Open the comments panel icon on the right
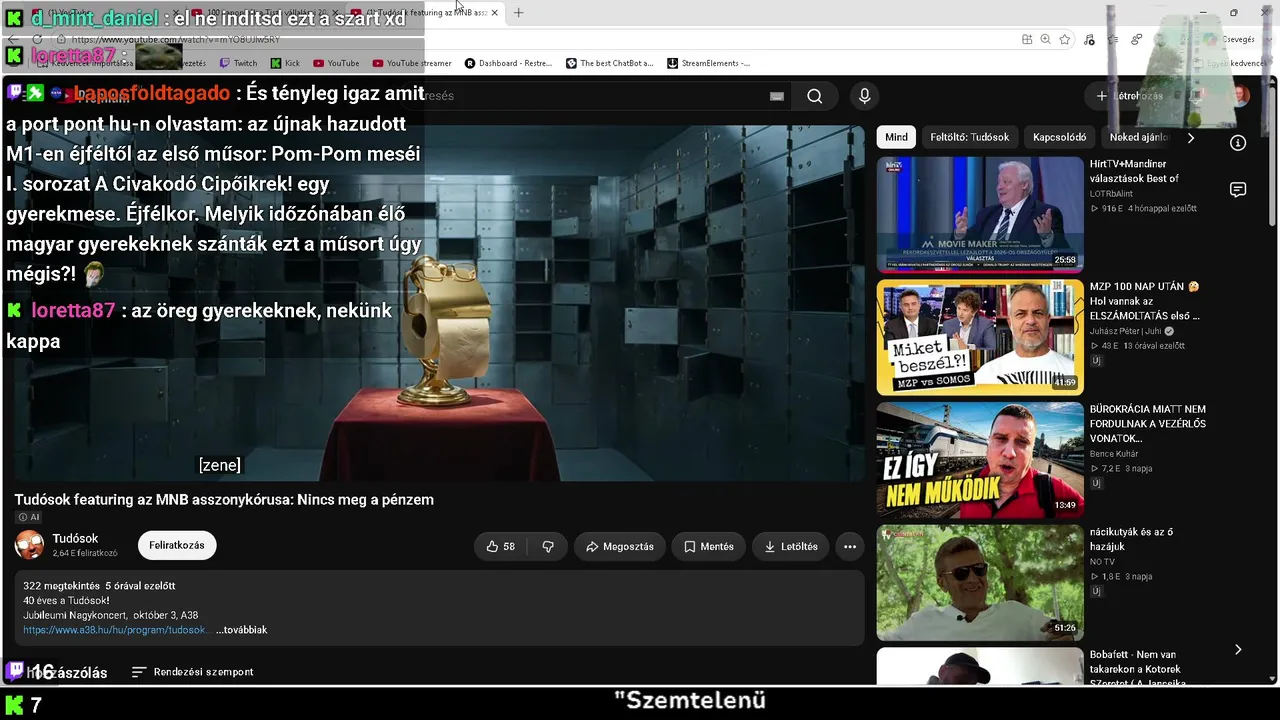Screen dimensions: 1280x720 pos(1238,190)
